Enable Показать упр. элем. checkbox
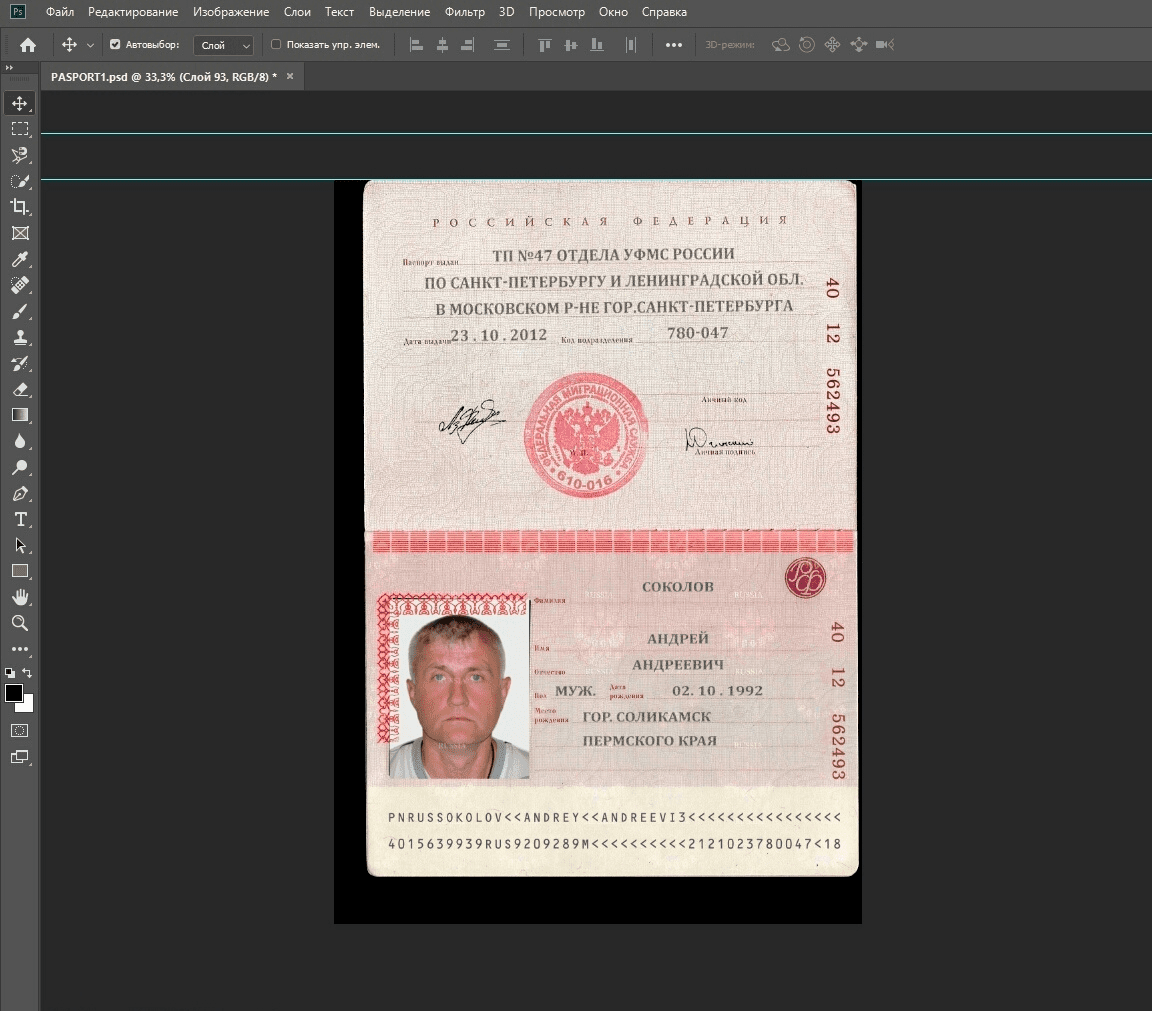Viewport: 1152px width, 1011px height. [x=277, y=45]
